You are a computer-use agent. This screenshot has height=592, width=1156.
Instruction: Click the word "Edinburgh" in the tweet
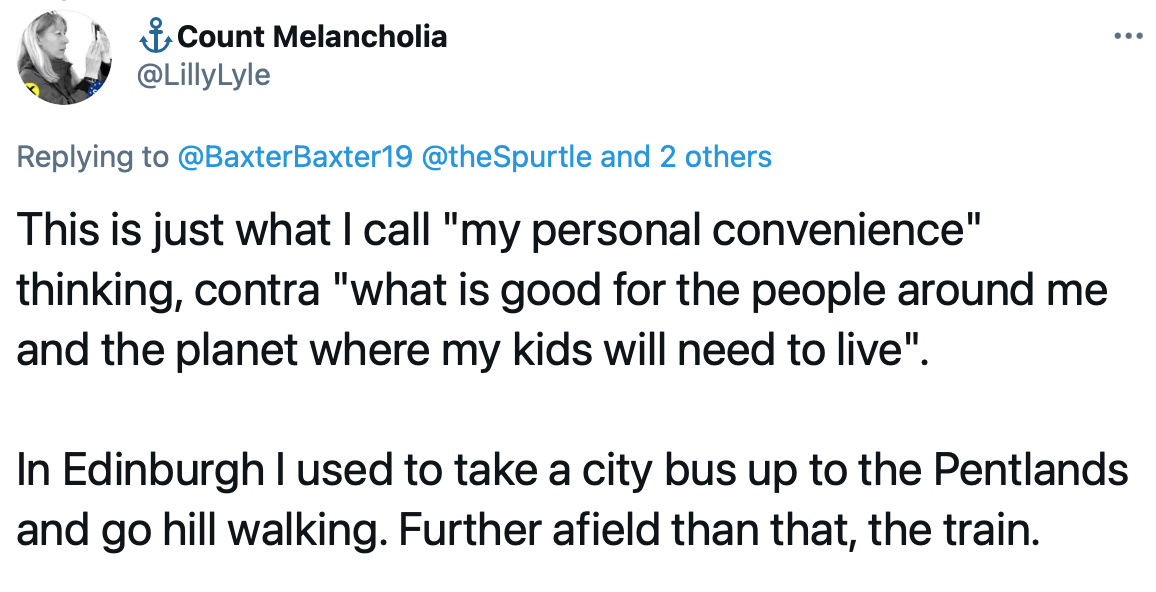pos(162,470)
